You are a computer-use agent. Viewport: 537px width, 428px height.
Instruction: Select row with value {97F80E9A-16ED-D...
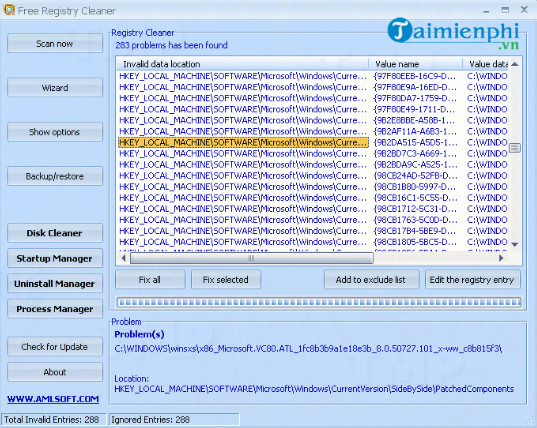(312, 87)
